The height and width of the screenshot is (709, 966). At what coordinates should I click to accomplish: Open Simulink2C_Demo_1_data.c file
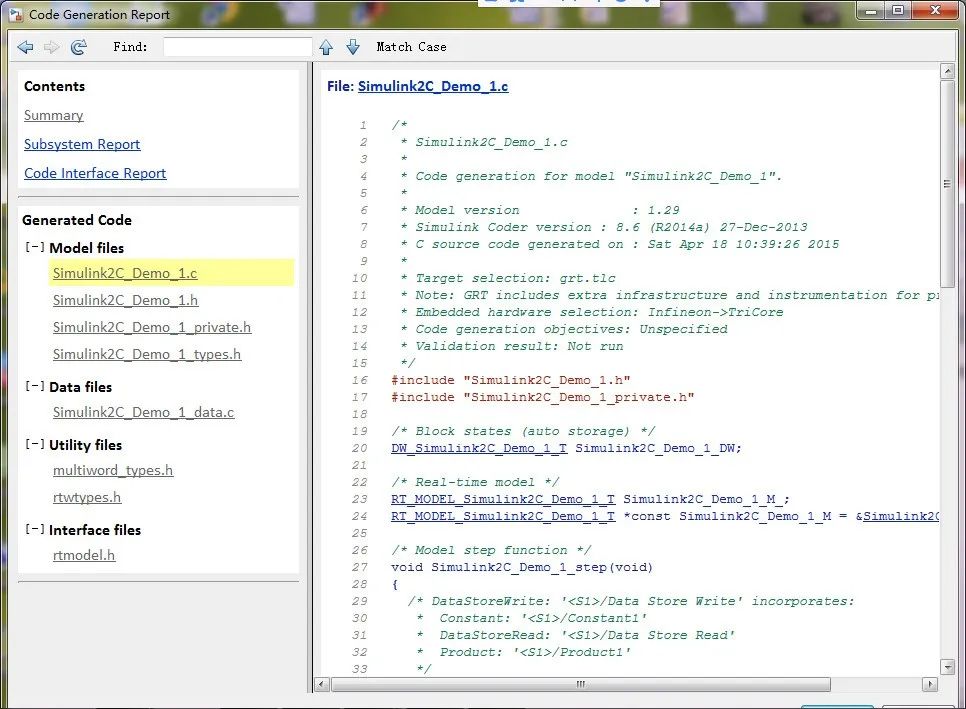pyautogui.click(x=144, y=412)
